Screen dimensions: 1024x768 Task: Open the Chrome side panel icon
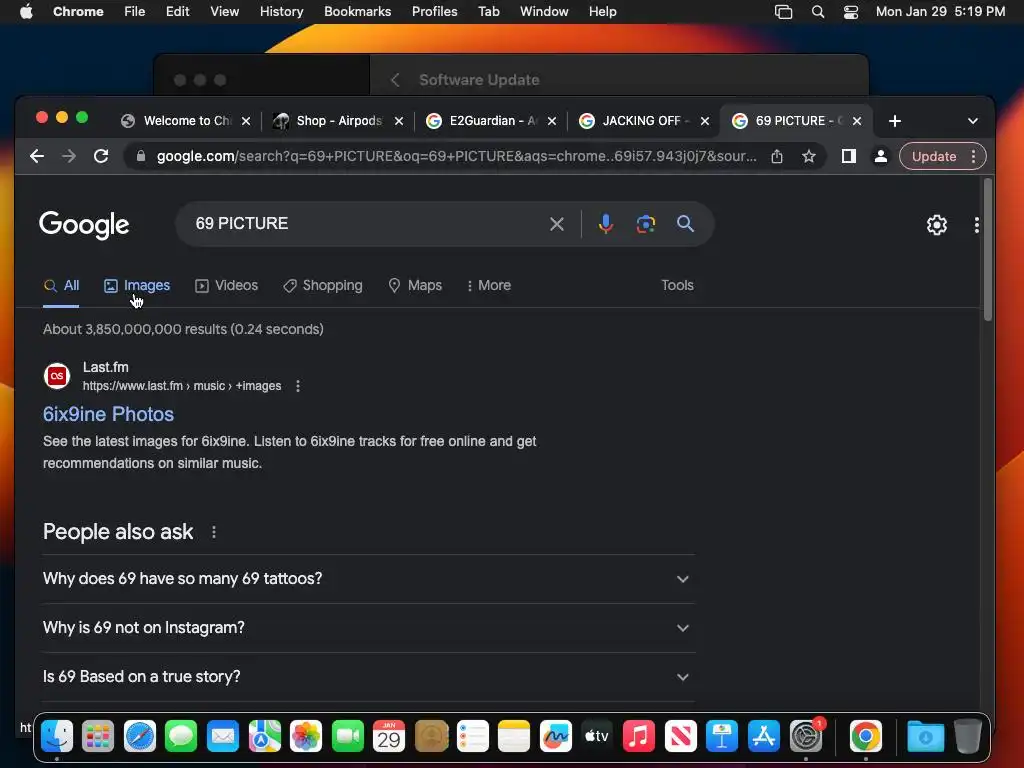(x=848, y=156)
